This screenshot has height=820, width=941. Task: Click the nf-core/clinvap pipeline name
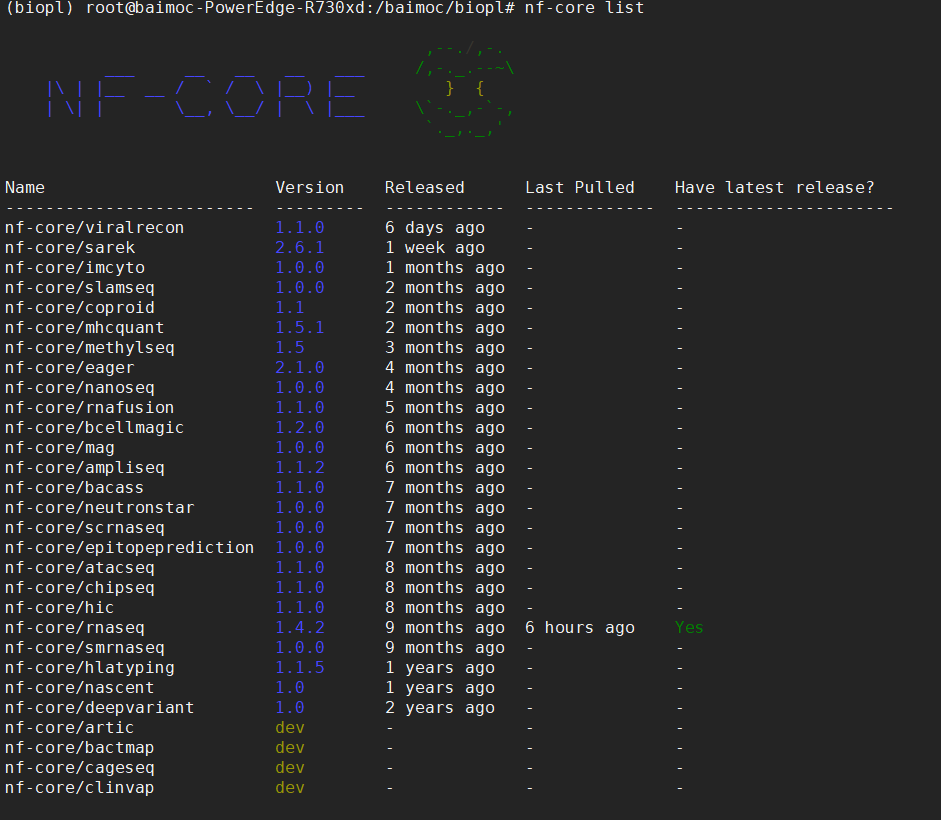pos(79,788)
